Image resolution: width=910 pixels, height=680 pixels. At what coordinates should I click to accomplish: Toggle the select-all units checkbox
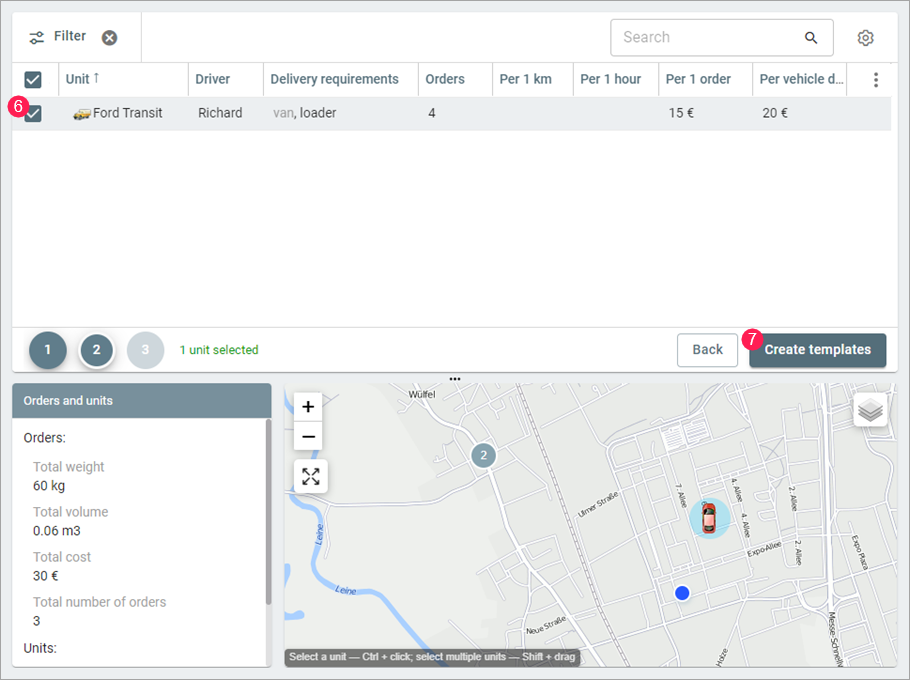coord(33,80)
